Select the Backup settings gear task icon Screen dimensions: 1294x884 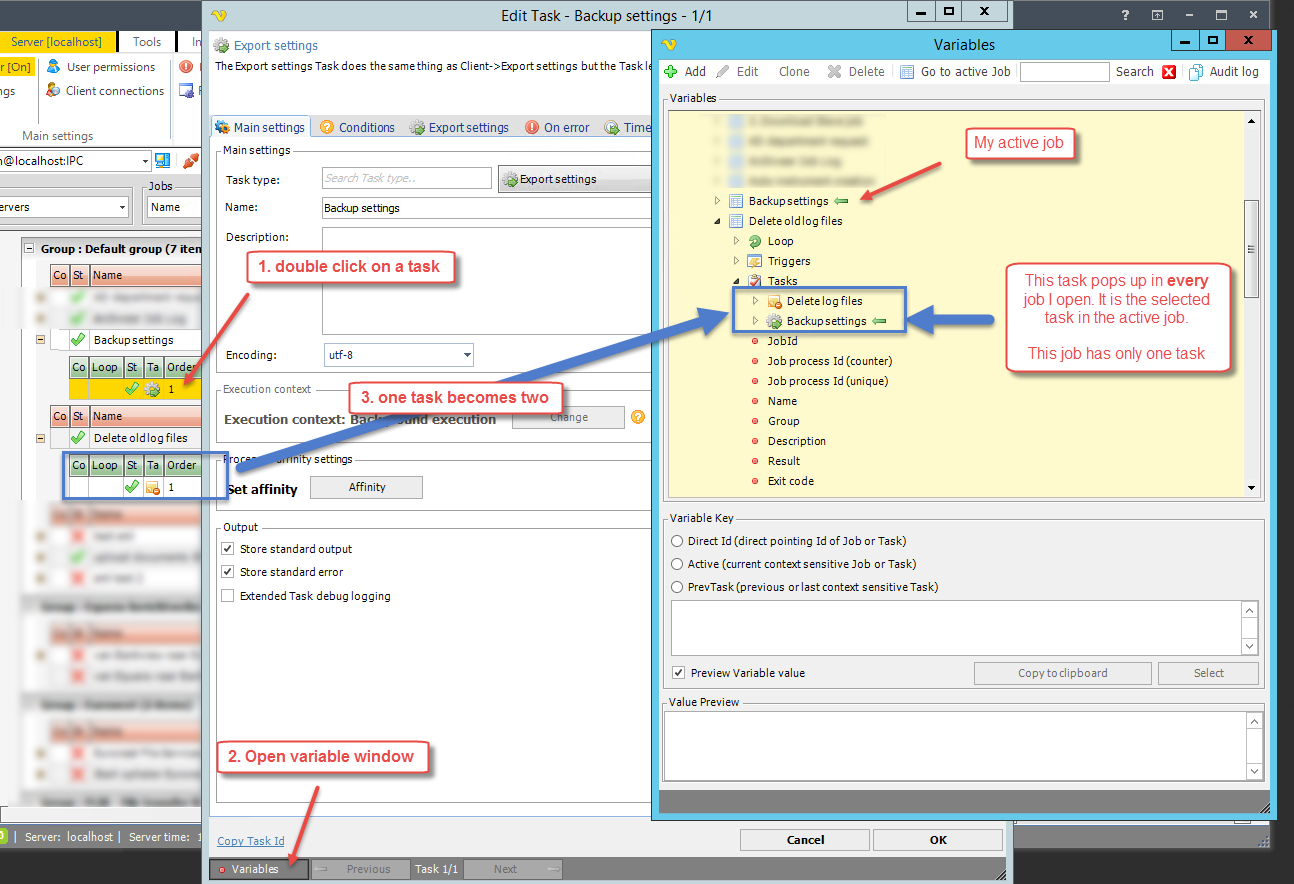click(x=773, y=321)
